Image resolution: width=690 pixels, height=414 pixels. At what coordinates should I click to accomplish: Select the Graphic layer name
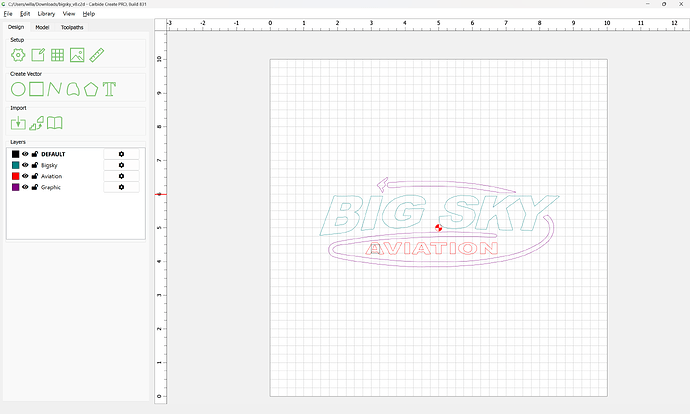point(51,187)
